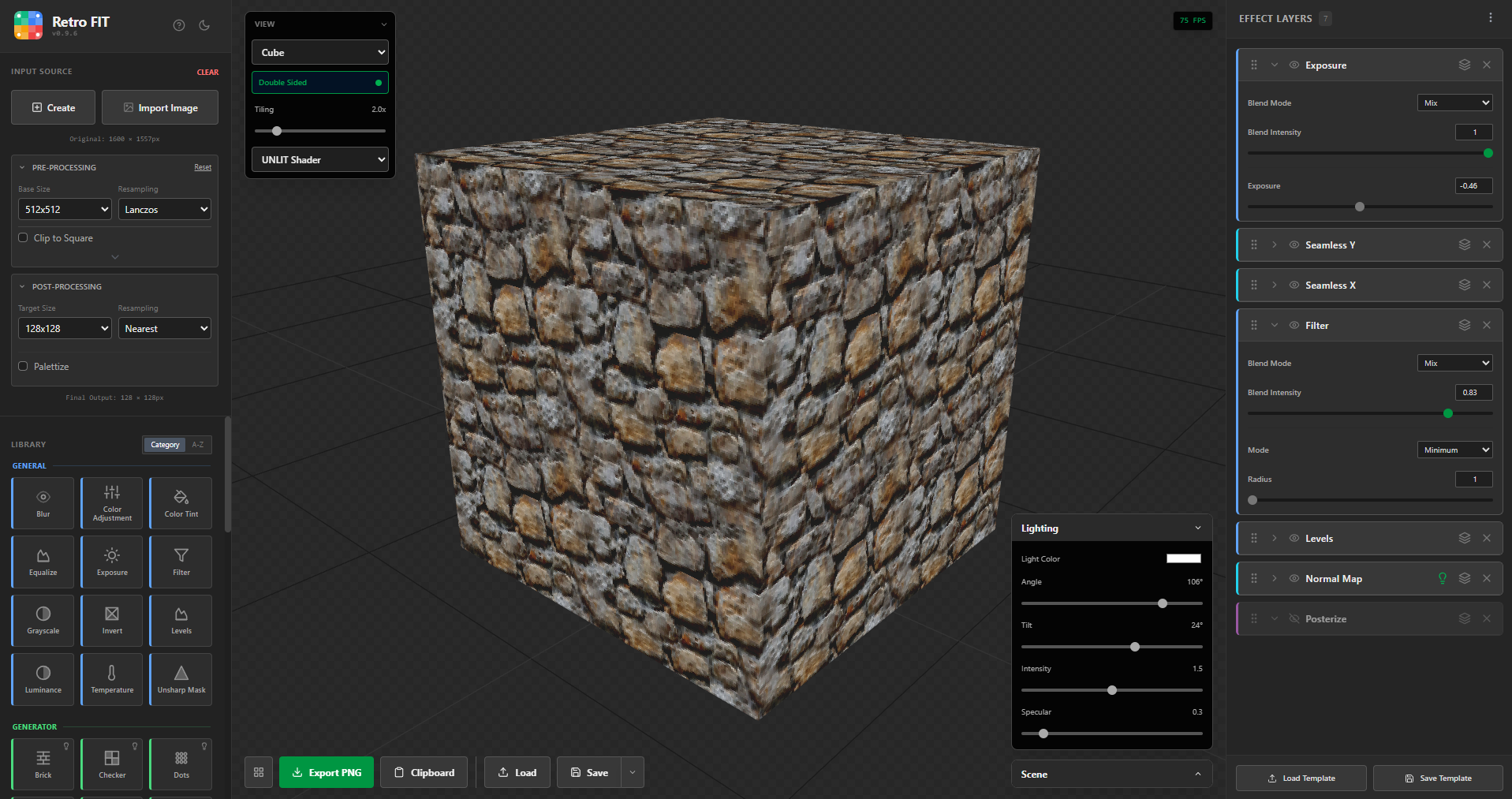Add the Blur effect from the library
Viewport: 1512px width, 799px height.
point(43,503)
